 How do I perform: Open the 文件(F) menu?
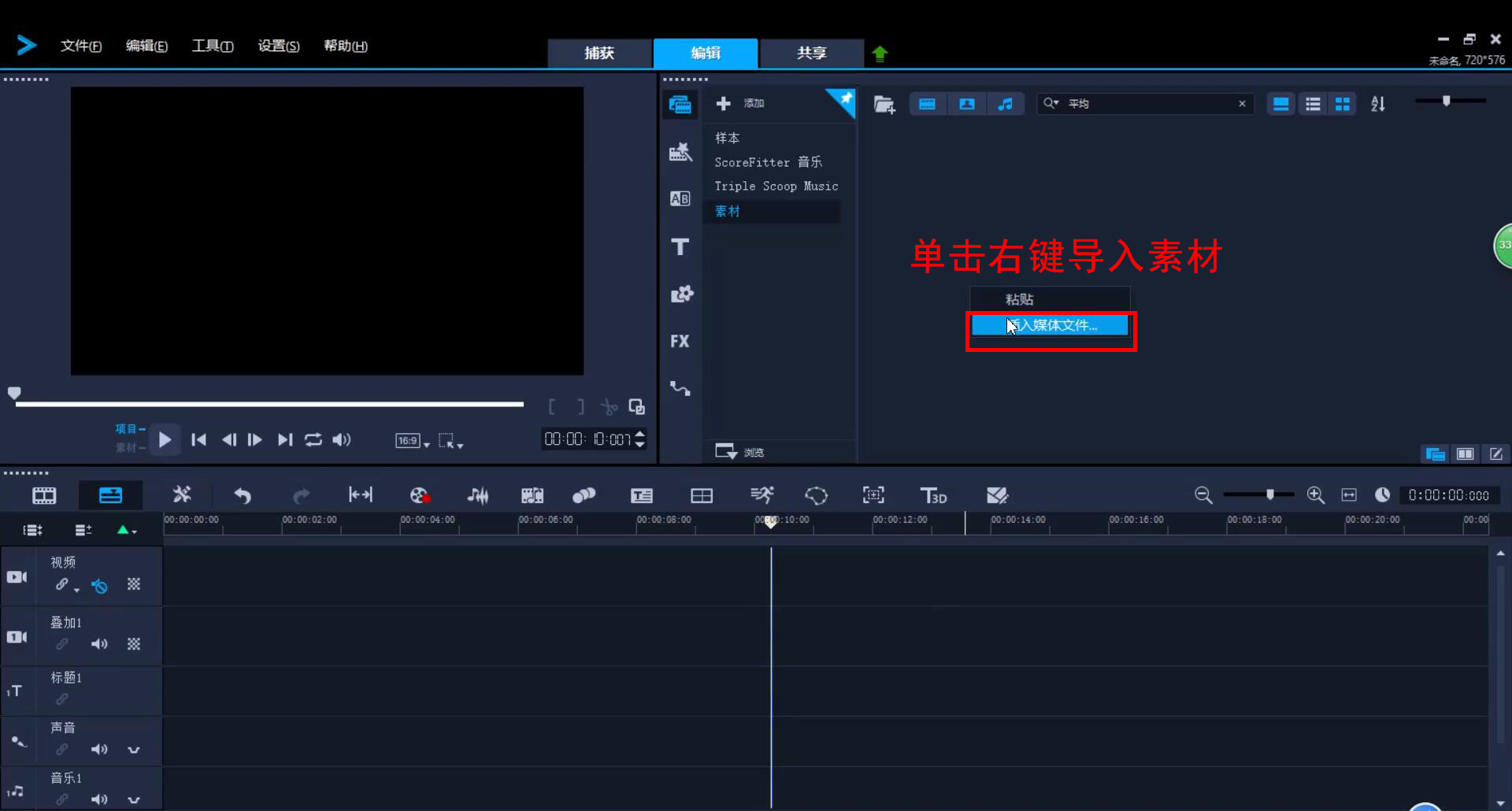coord(81,45)
